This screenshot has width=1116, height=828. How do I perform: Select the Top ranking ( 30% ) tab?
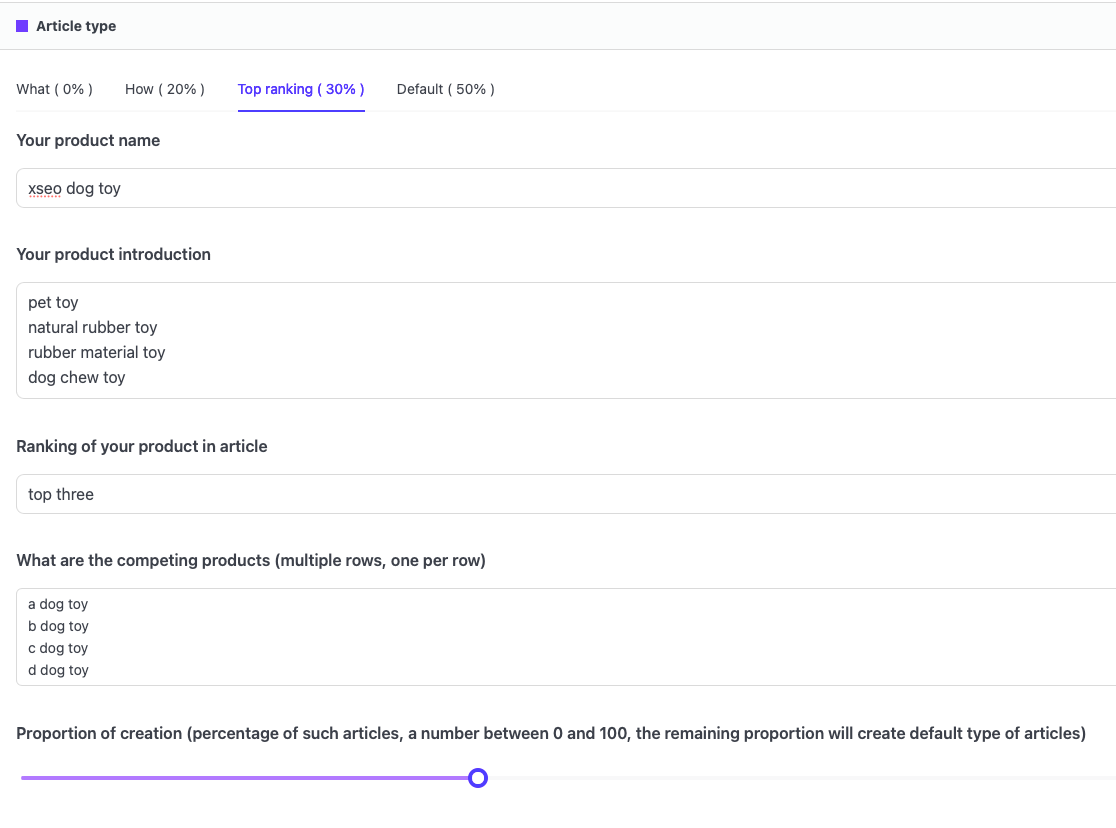[x=300, y=89]
